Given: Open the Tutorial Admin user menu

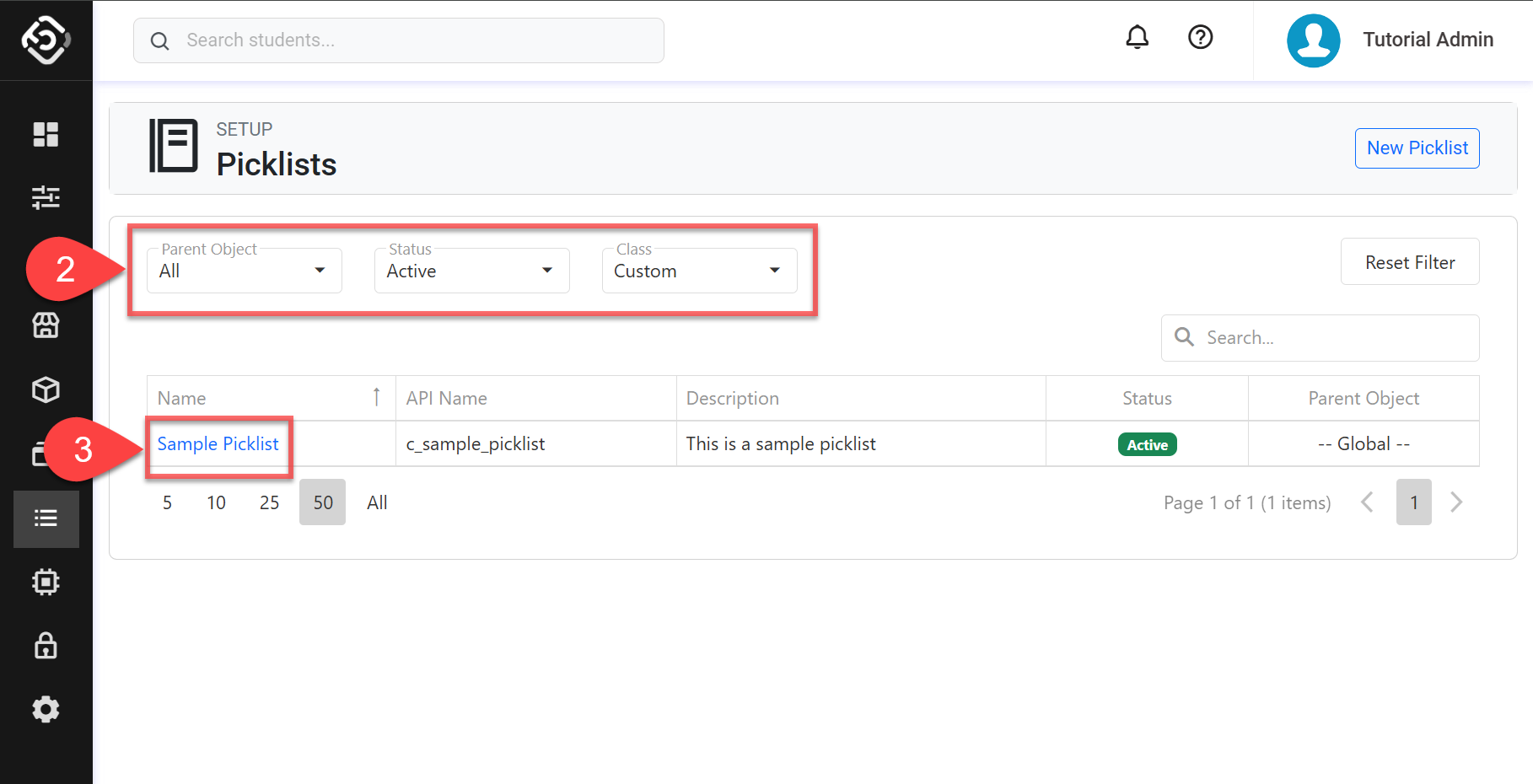Looking at the screenshot, I should [1390, 40].
